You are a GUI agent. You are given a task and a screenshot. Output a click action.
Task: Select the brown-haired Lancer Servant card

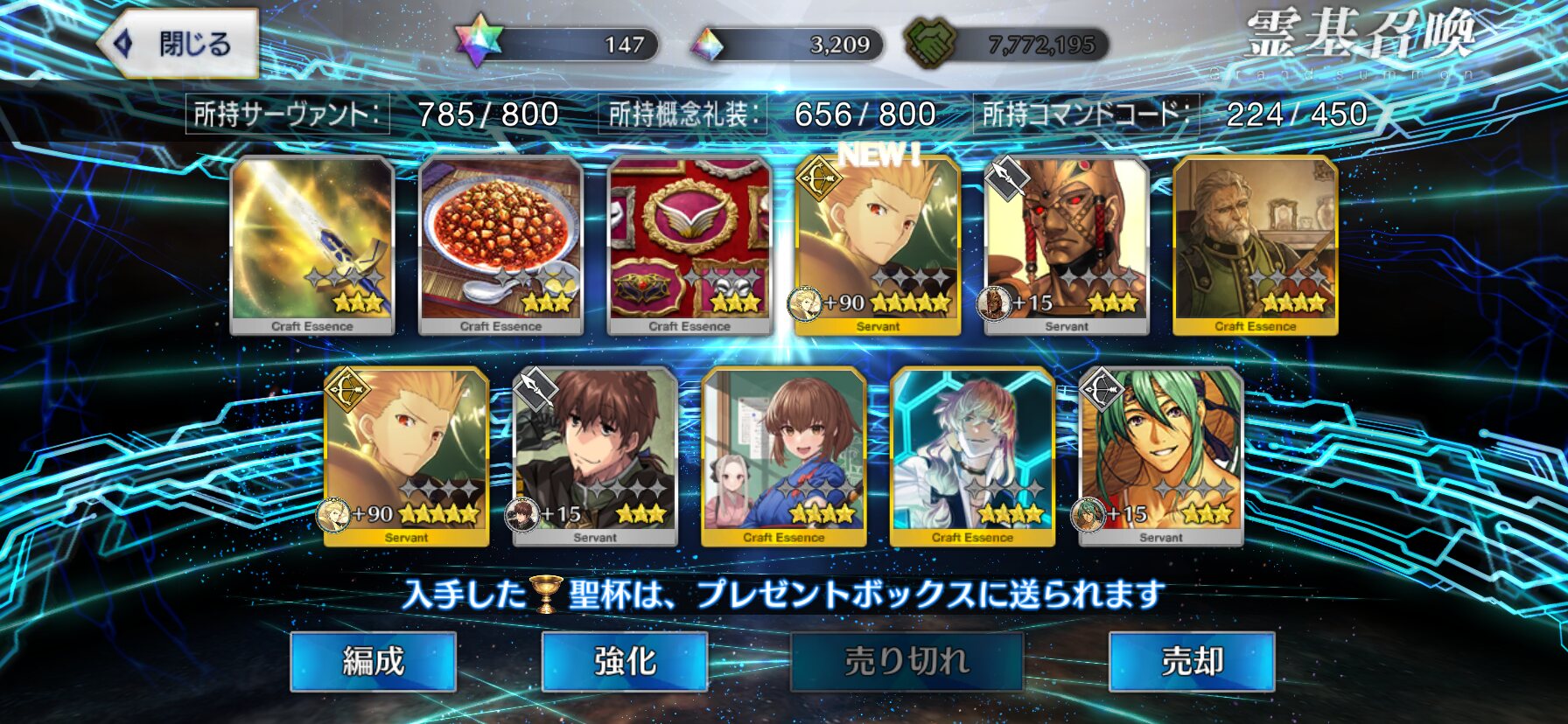(x=595, y=457)
